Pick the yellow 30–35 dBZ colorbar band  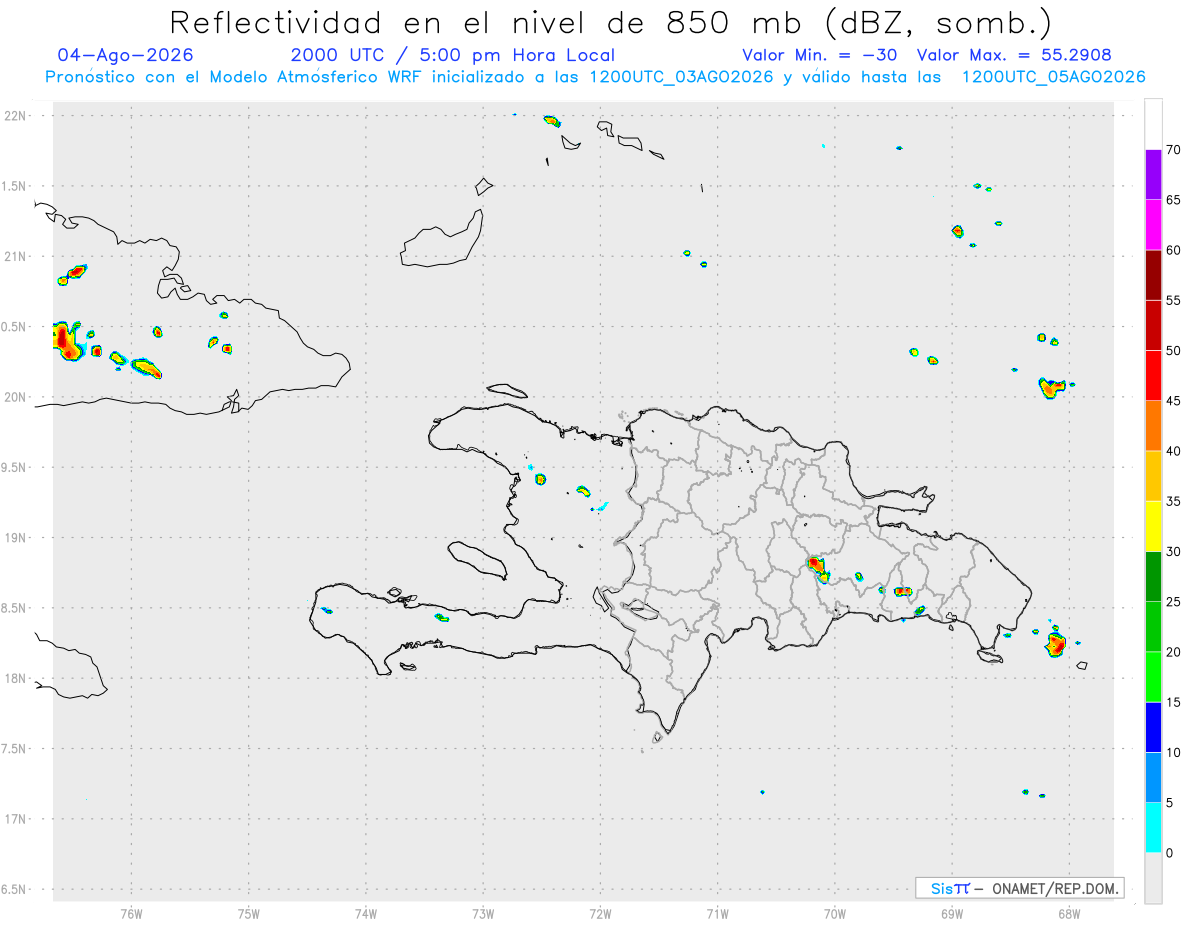(x=1153, y=526)
